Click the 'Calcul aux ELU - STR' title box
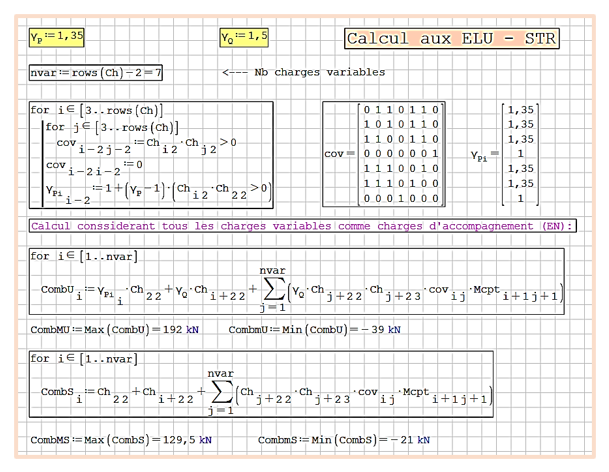This screenshot has width=609, height=472. tap(451, 39)
